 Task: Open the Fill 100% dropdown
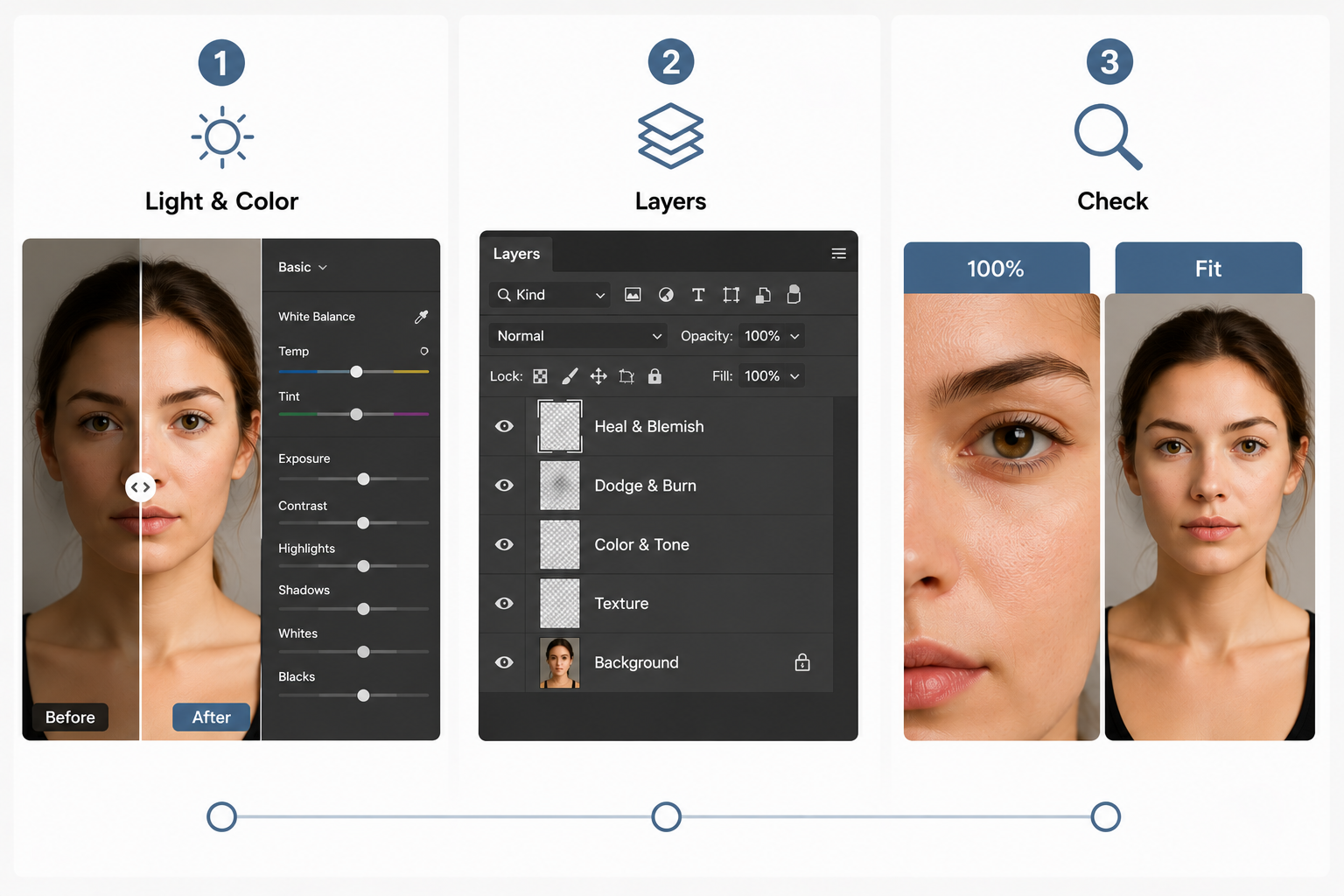coord(771,376)
